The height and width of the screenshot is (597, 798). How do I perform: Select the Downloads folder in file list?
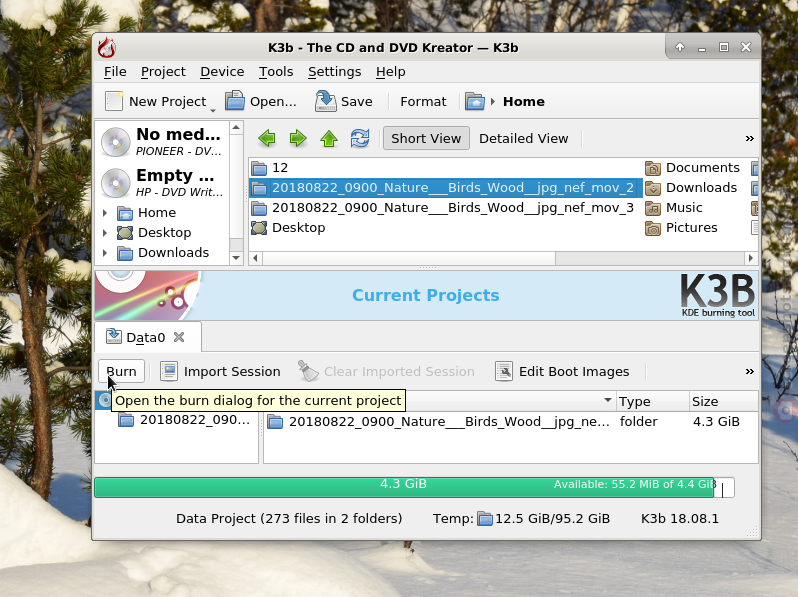pos(691,188)
